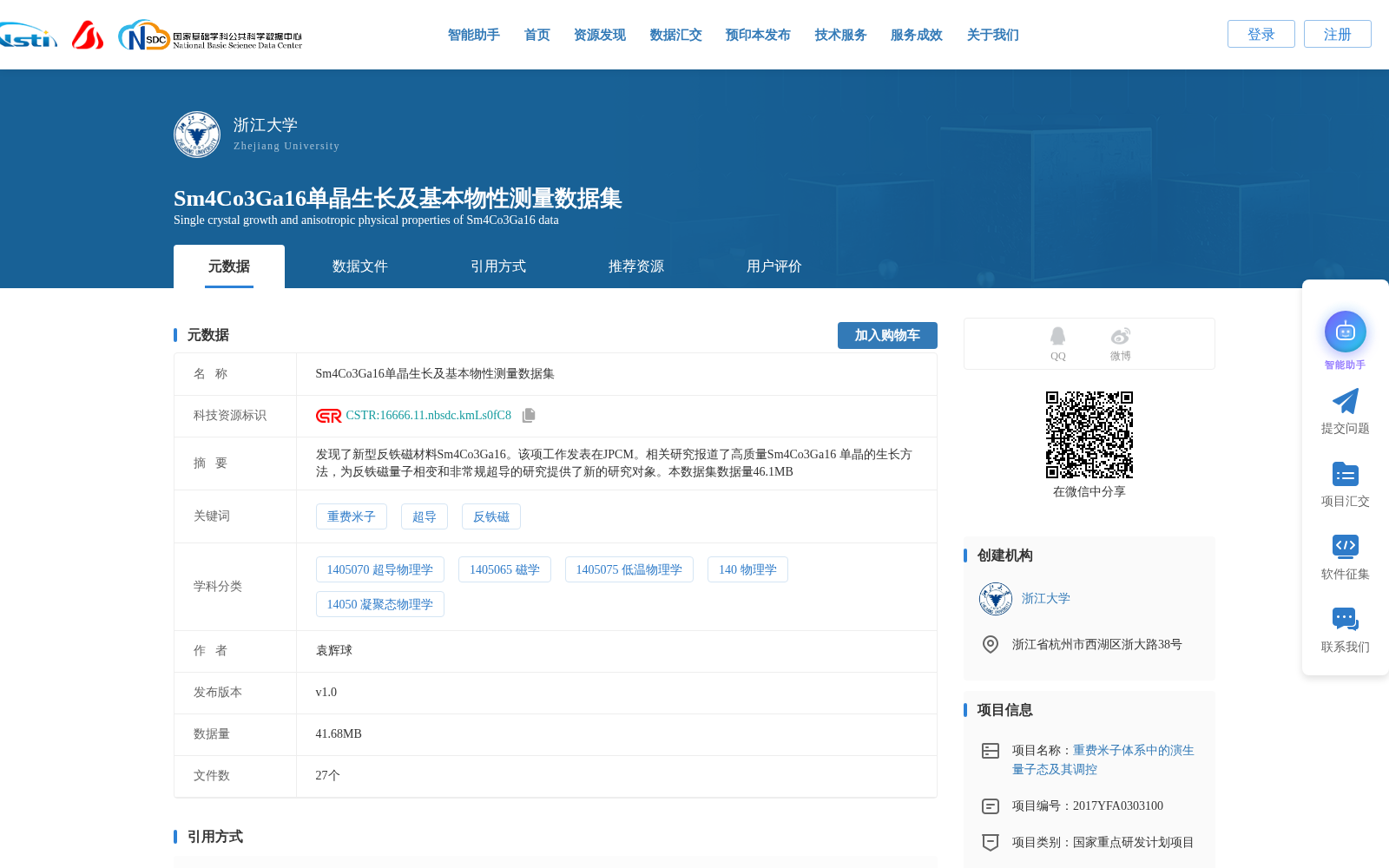Screen dimensions: 1389x868
Task: Open 服务成效 menu item
Action: [x=917, y=35]
